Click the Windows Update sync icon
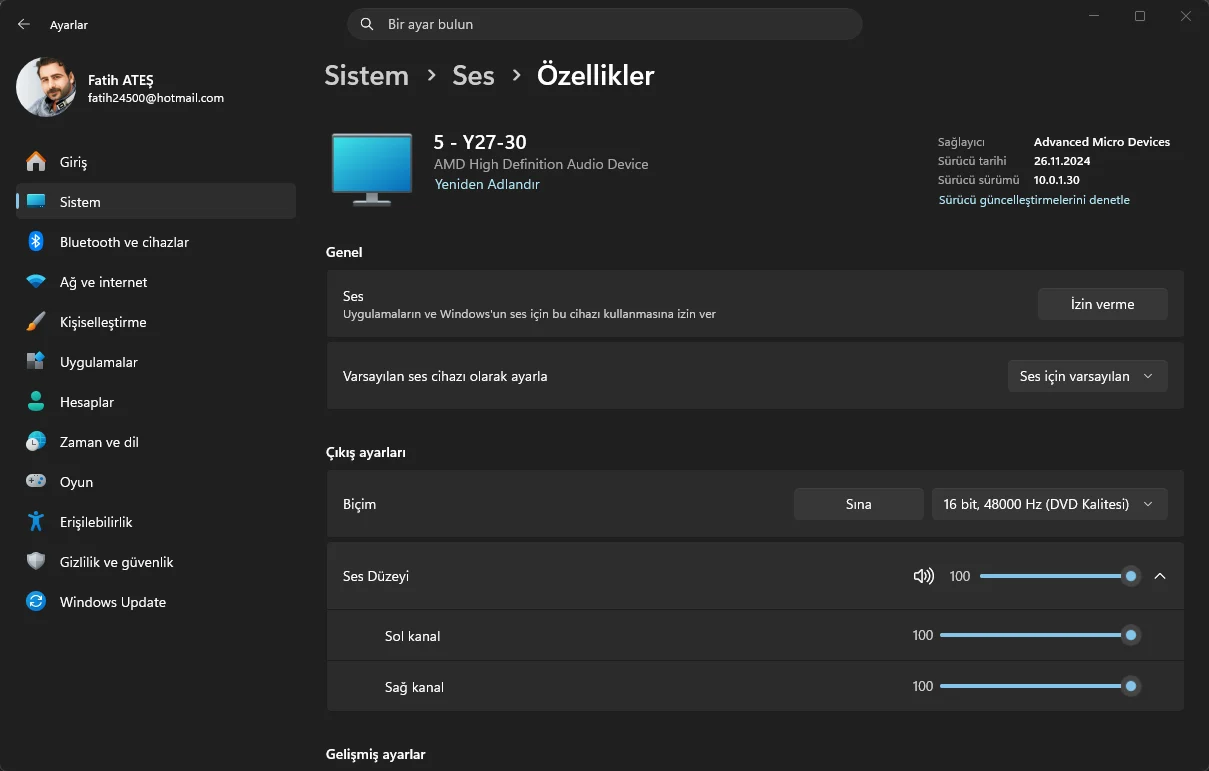1209x771 pixels. pos(36,602)
